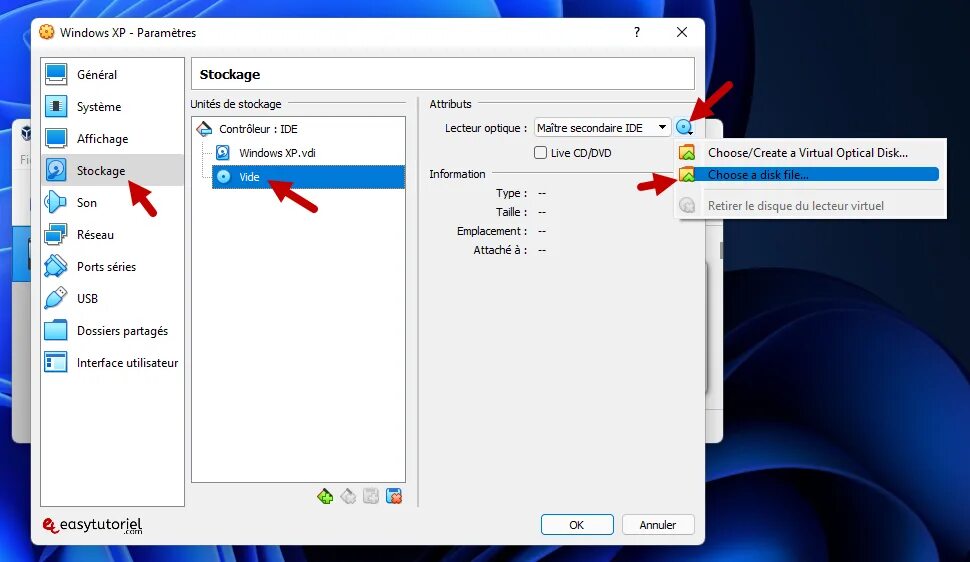Open Interface utilisateur settings
Image resolution: width=970 pixels, height=562 pixels.
click(113, 363)
